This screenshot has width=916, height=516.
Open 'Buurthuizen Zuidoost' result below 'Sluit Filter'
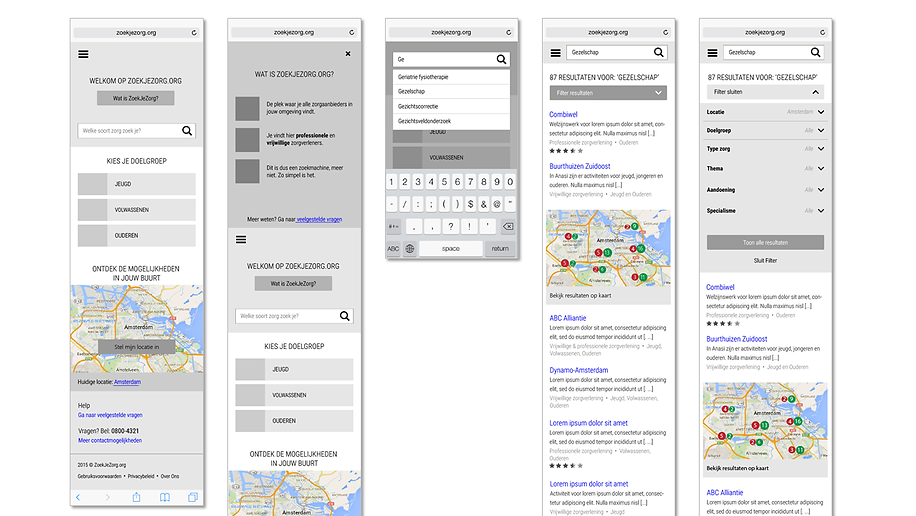point(737,339)
